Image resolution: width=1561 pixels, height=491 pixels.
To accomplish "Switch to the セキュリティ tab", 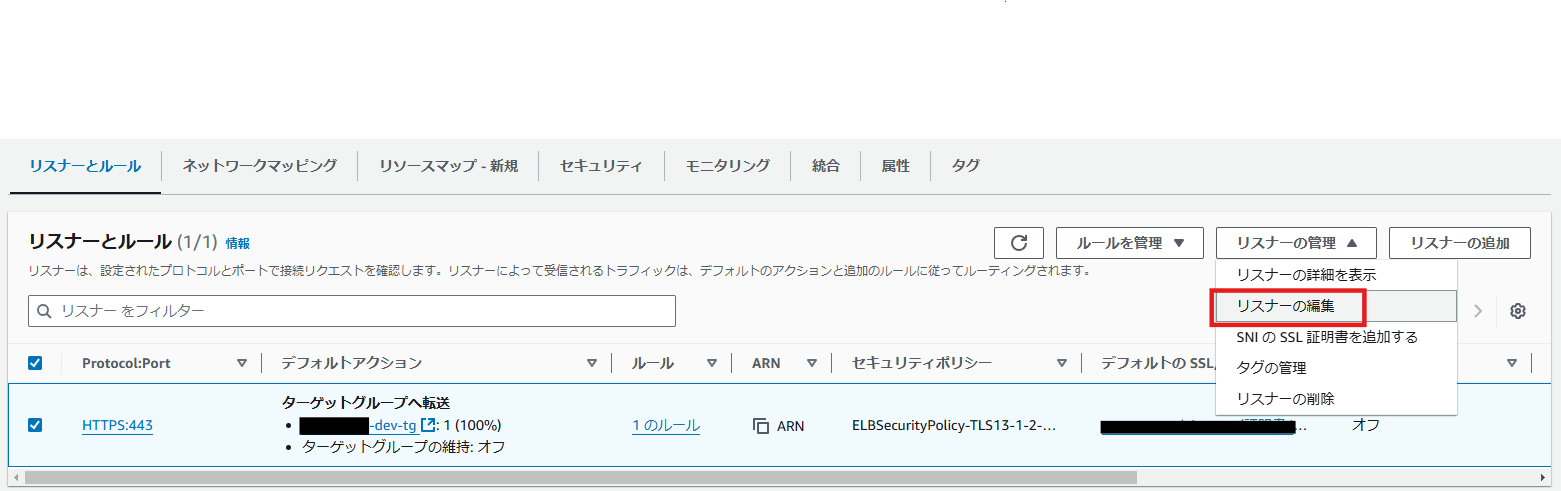I will tap(601, 166).
